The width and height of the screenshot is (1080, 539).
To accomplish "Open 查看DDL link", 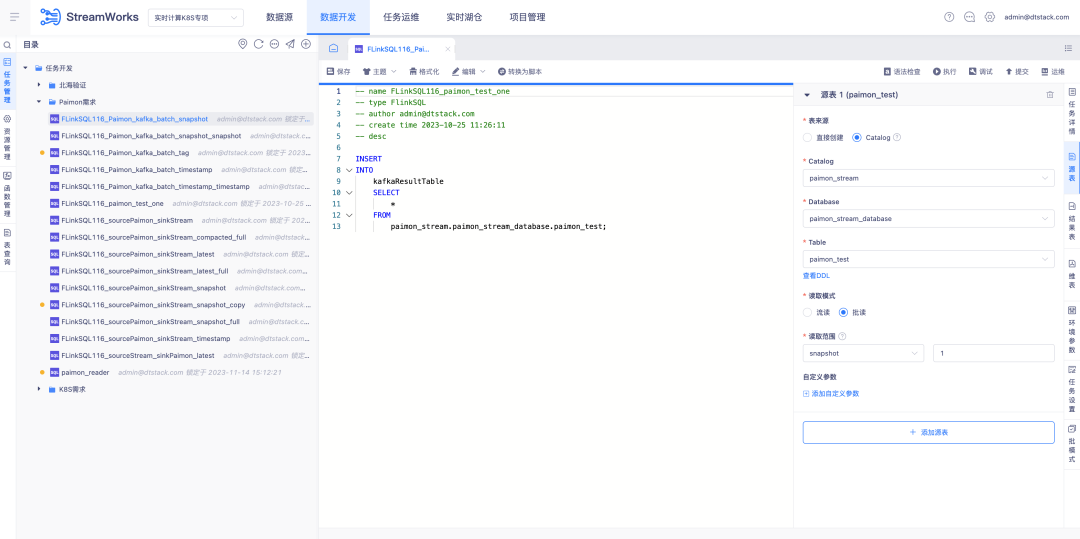I will [x=816, y=275].
